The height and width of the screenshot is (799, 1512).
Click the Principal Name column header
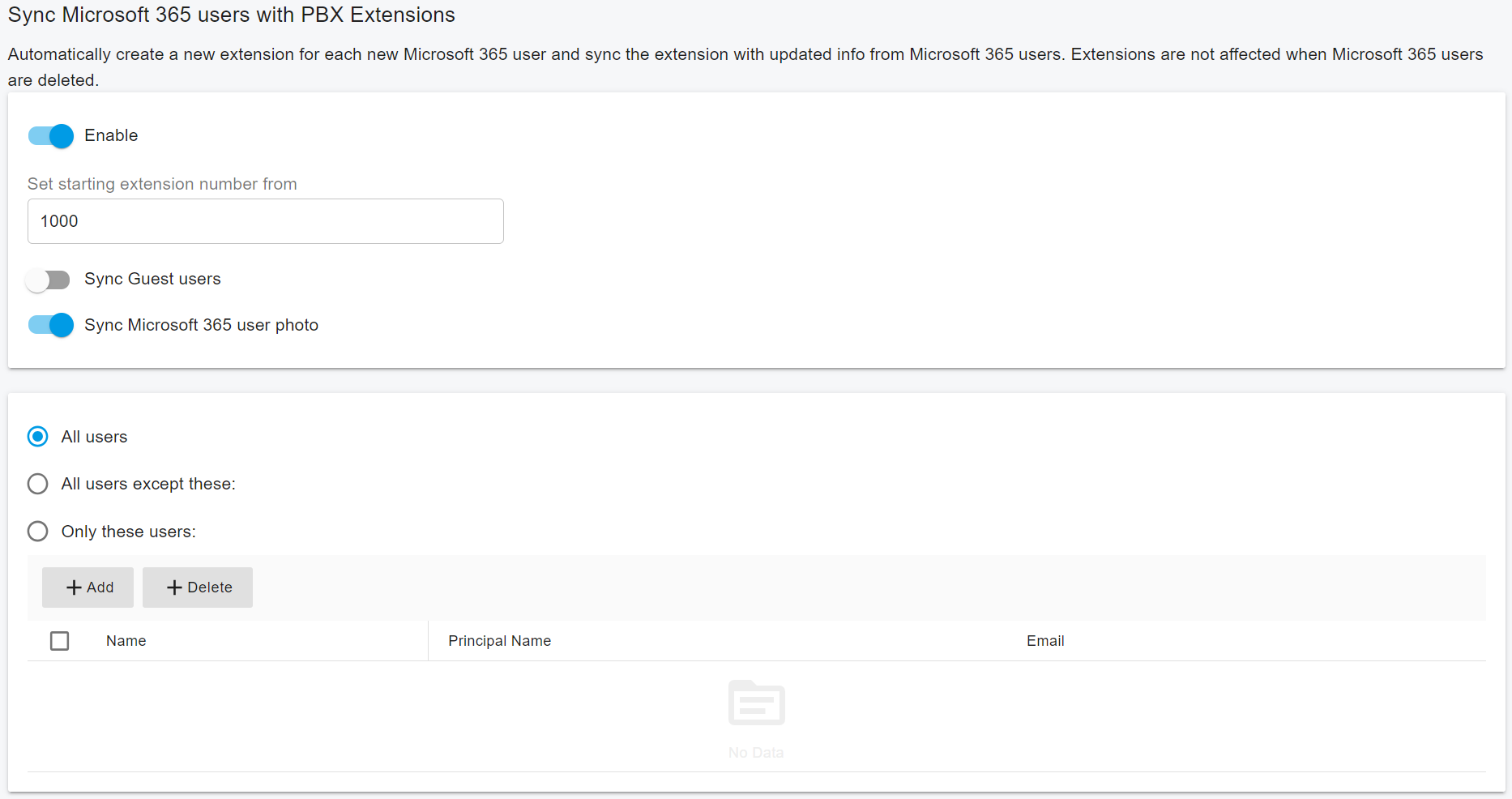tap(499, 640)
